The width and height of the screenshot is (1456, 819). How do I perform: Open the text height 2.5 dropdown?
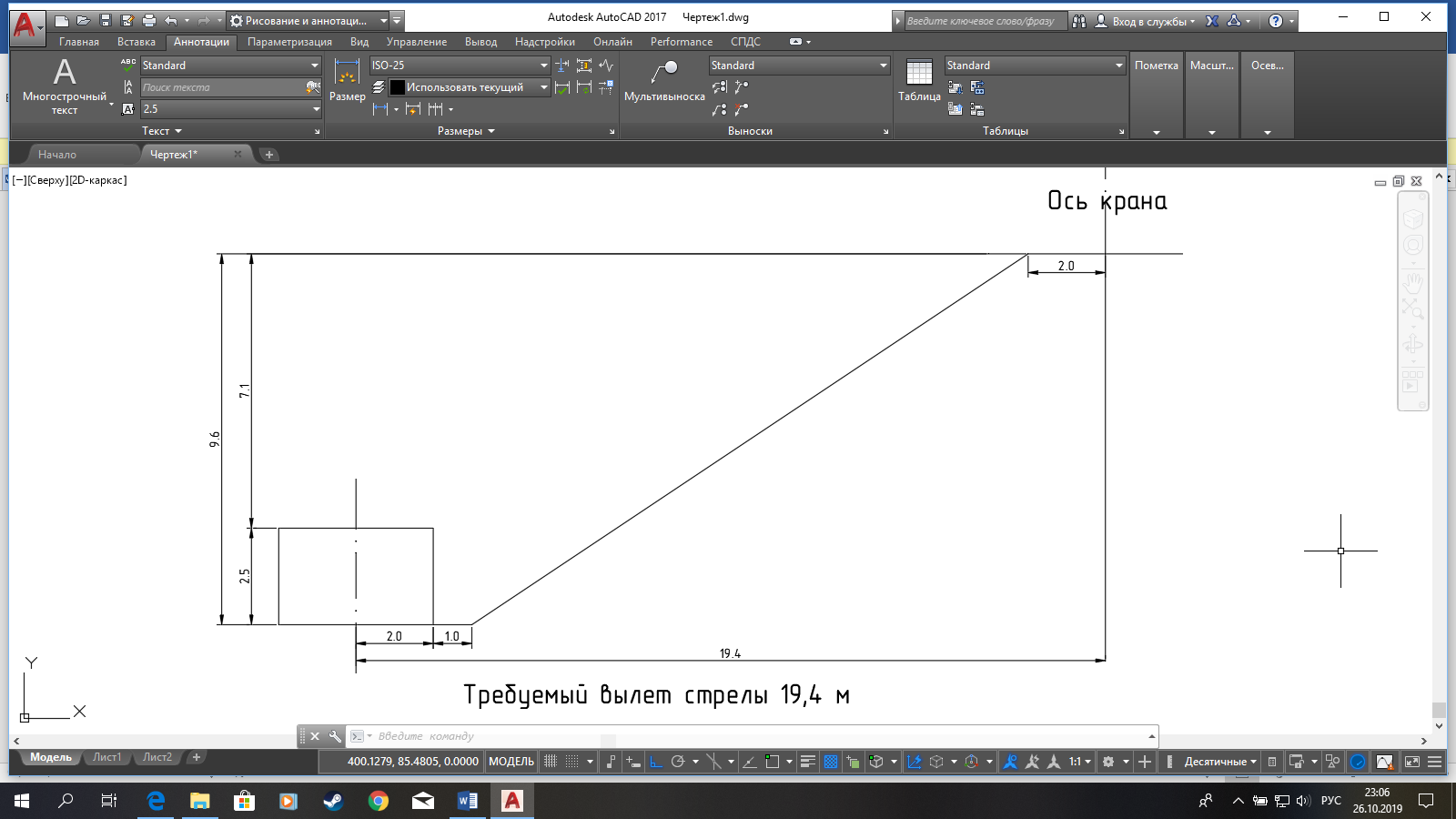coord(316,109)
